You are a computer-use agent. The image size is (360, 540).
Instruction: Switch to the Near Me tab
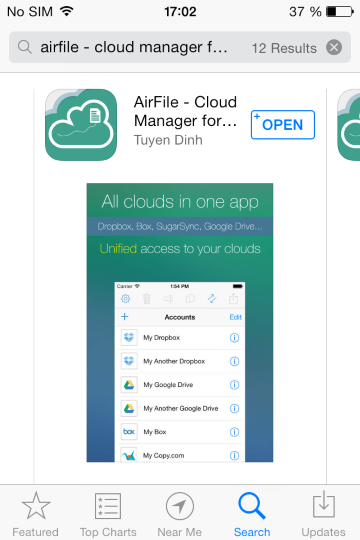(x=180, y=514)
